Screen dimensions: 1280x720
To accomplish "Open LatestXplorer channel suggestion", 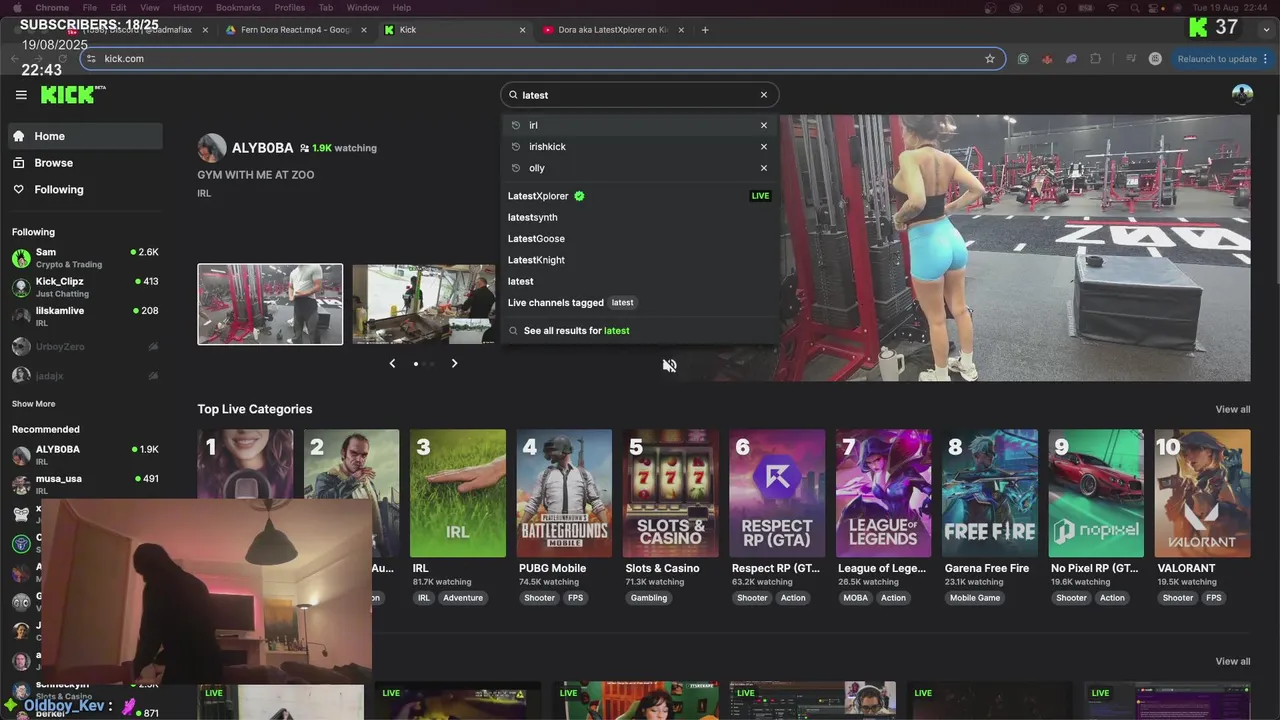I will [639, 196].
